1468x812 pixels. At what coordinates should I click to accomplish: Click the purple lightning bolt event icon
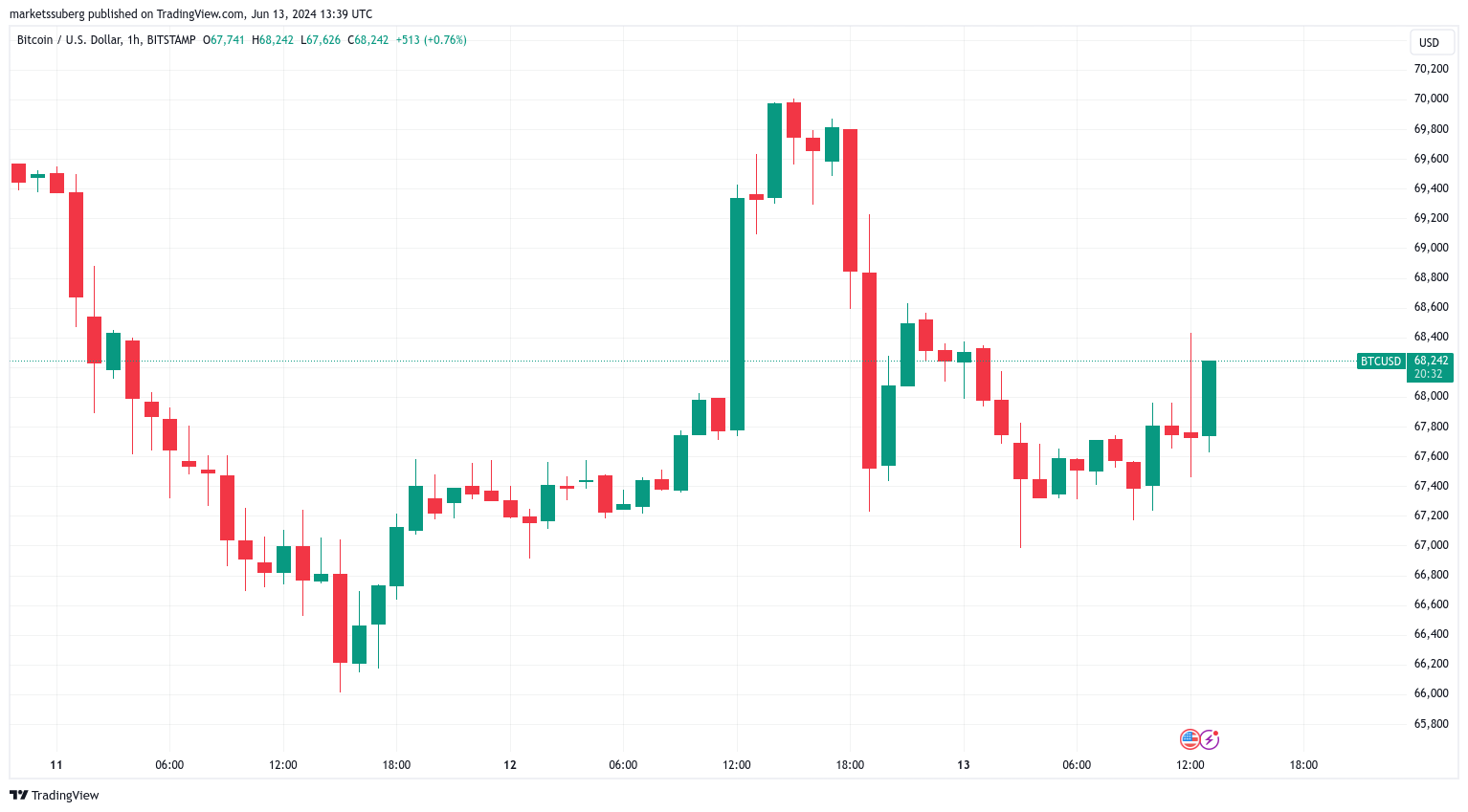1210,738
